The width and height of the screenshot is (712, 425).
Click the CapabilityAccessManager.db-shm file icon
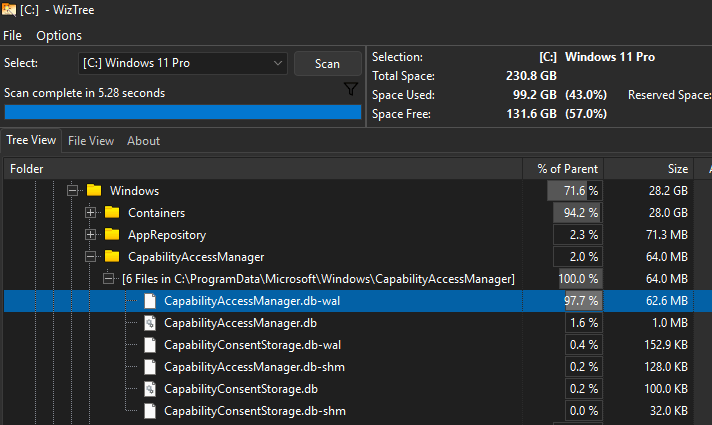tap(150, 367)
